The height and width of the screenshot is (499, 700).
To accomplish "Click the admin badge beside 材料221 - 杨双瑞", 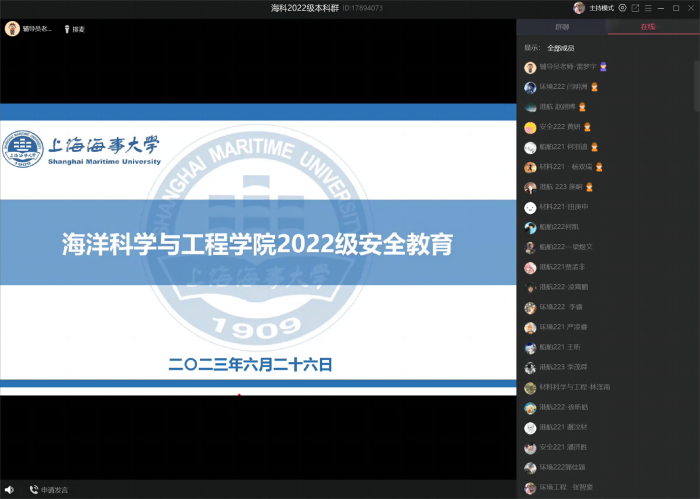I will [x=599, y=167].
